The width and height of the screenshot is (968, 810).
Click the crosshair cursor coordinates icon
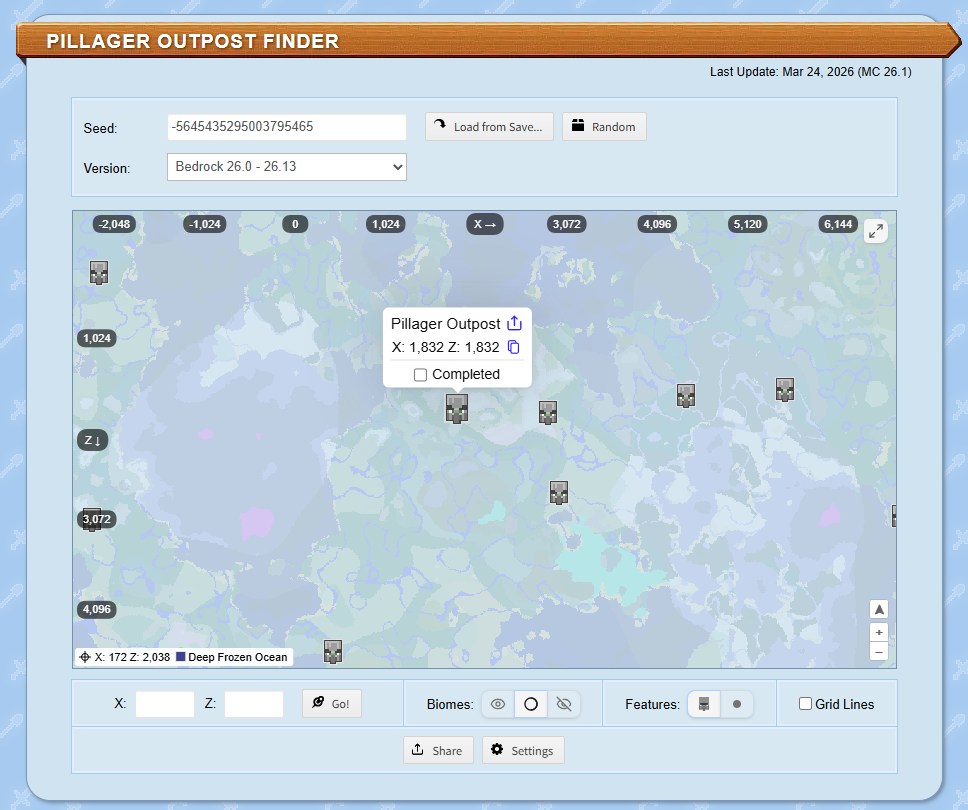click(85, 657)
